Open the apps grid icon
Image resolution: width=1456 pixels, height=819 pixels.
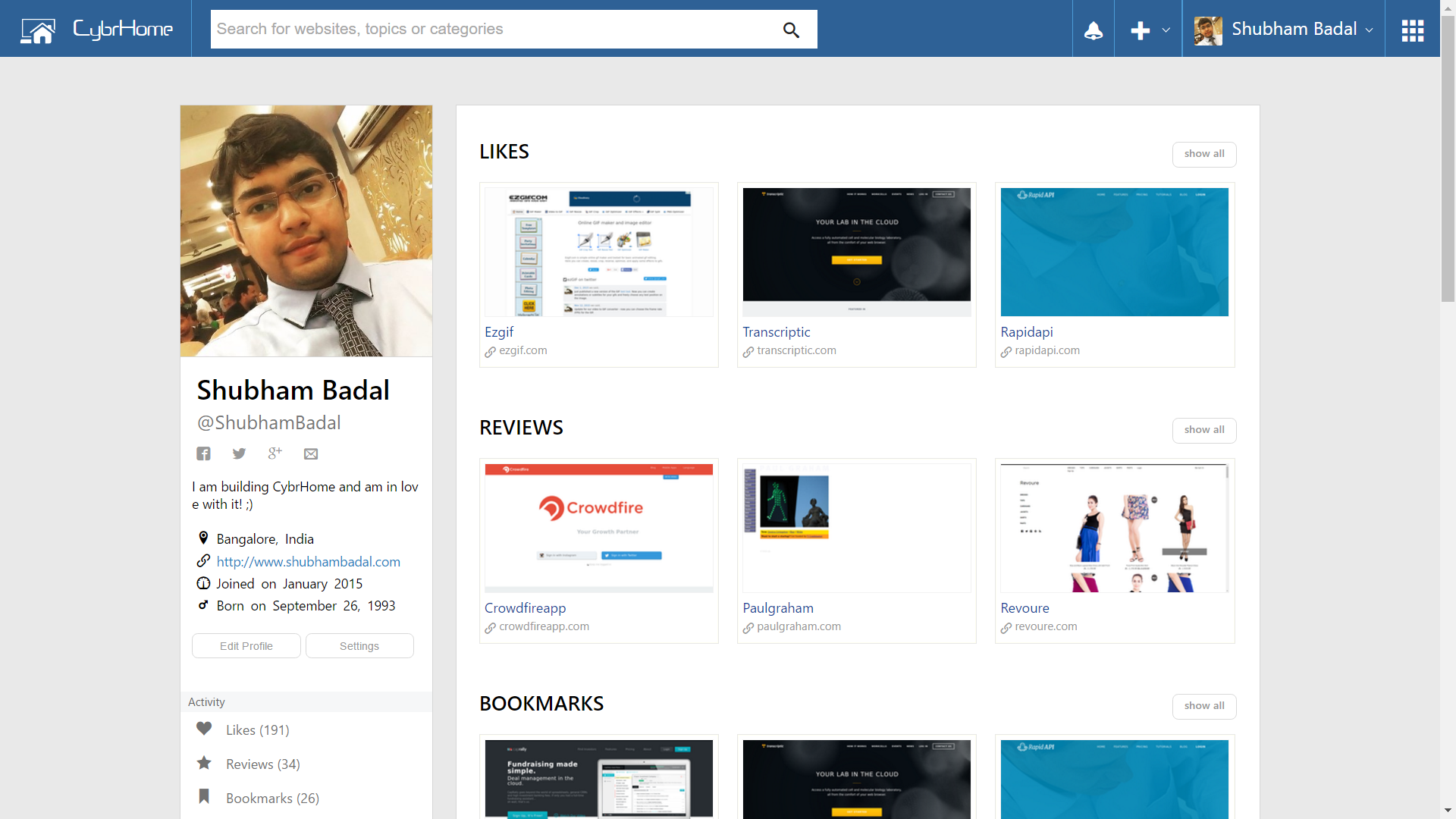(1412, 30)
